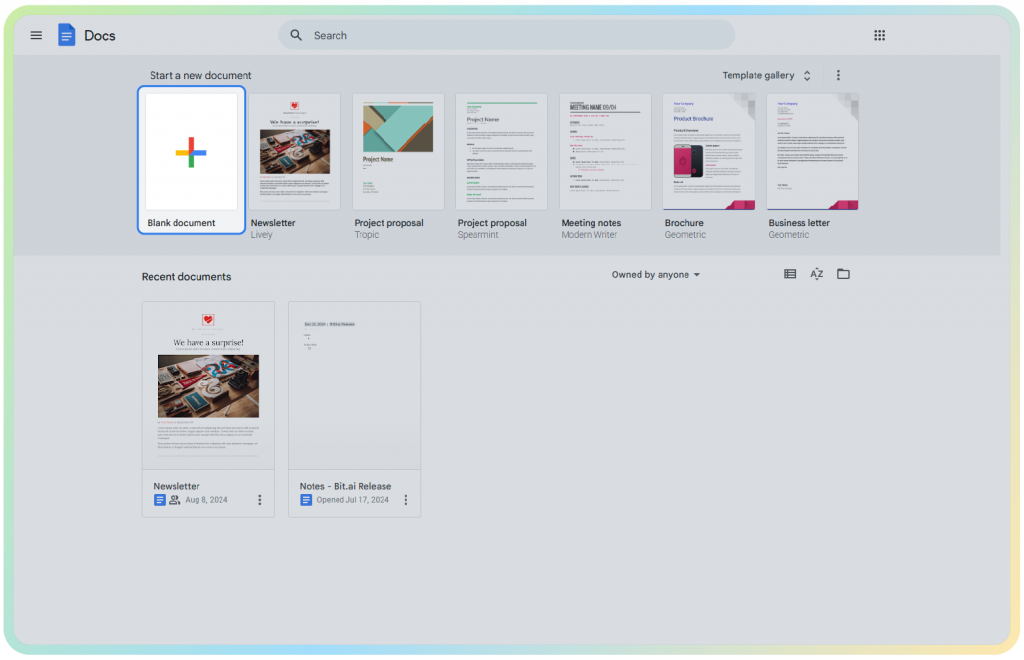Switch to list view layout
This screenshot has height=660, width=1024.
[x=790, y=274]
